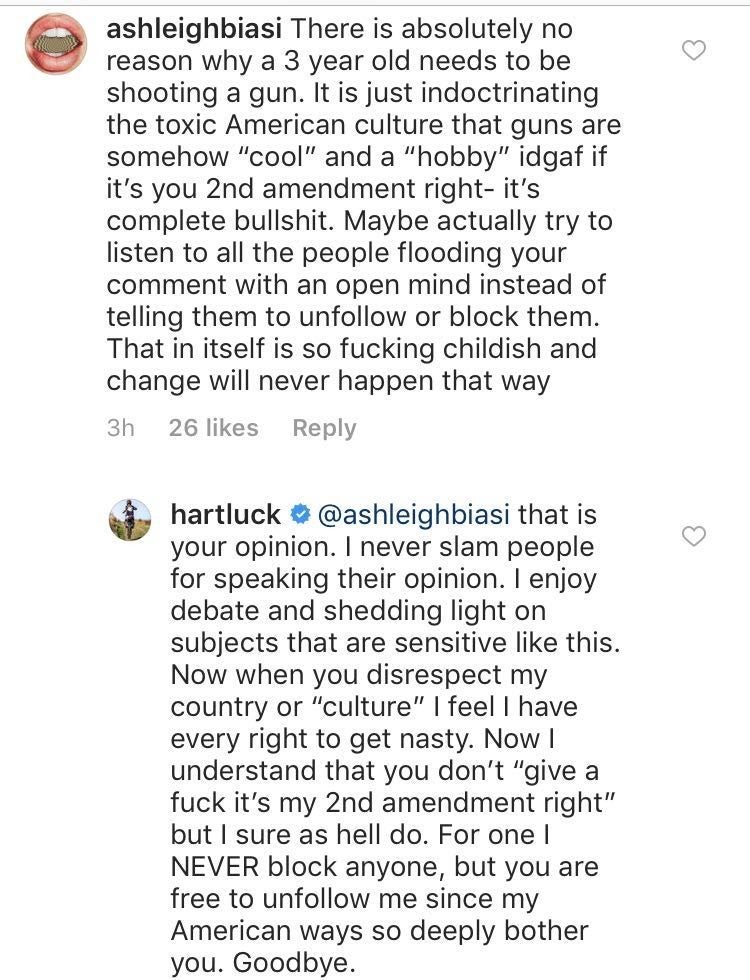Click the @ashleighbiasi mention in hartluck's reply
Viewport: 750px width, 980px height.
pyautogui.click(x=413, y=516)
